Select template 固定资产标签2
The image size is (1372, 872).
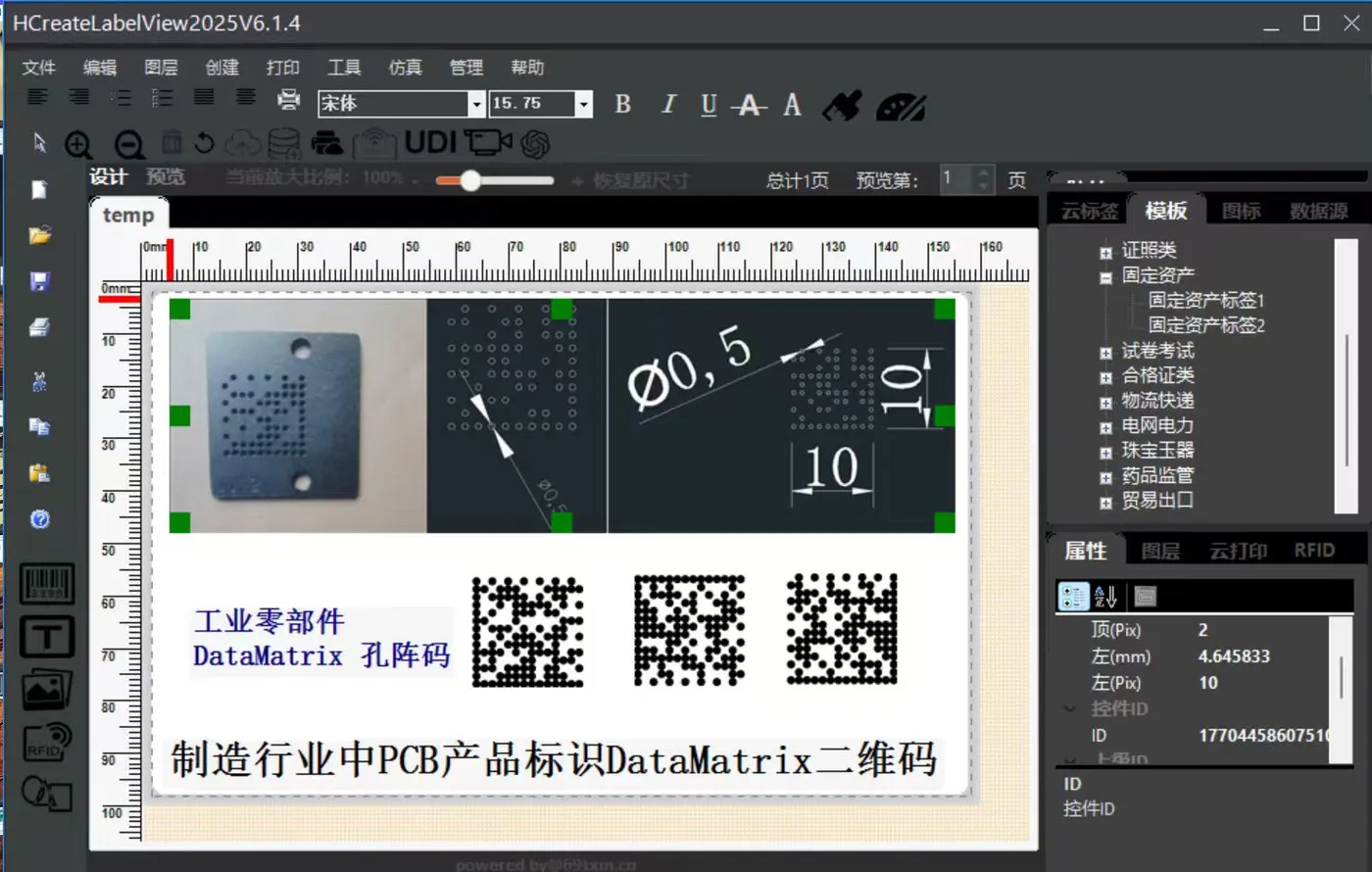click(1206, 325)
